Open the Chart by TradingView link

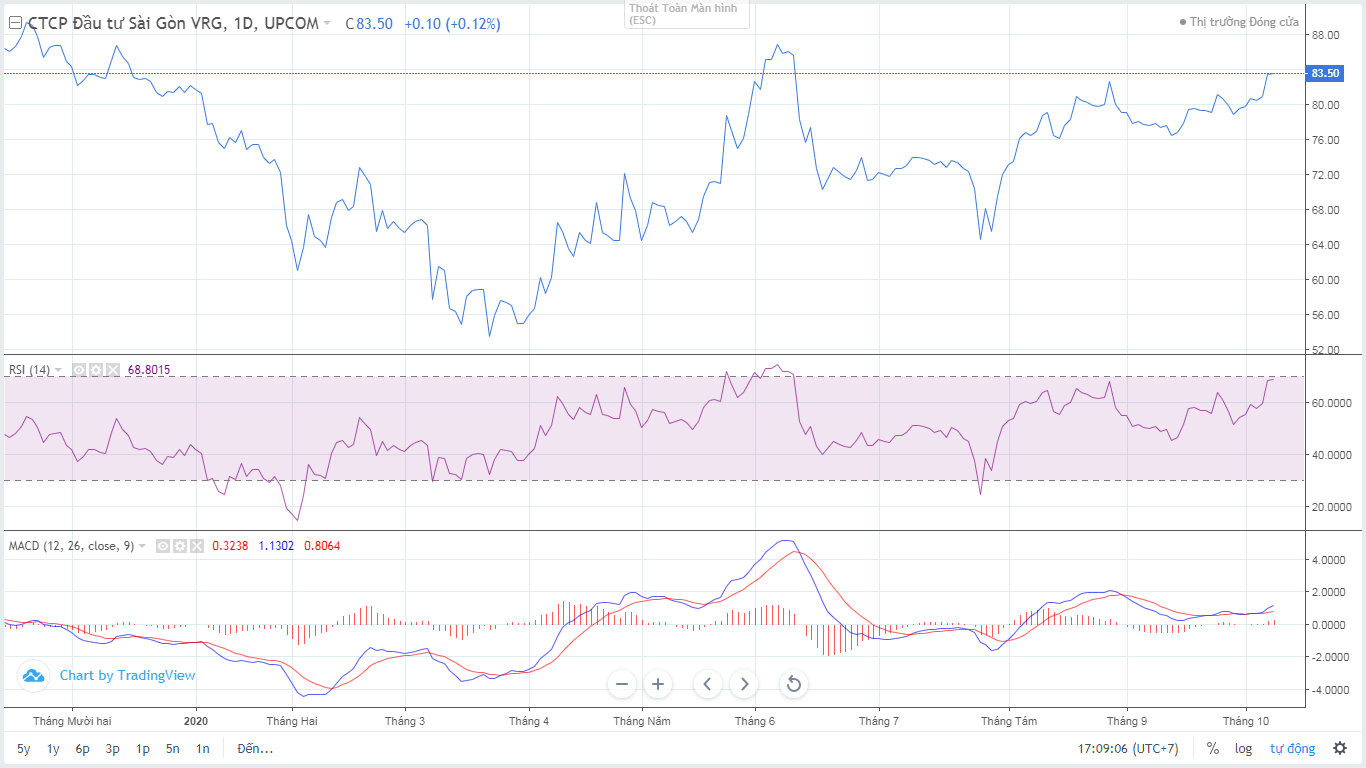pos(127,675)
